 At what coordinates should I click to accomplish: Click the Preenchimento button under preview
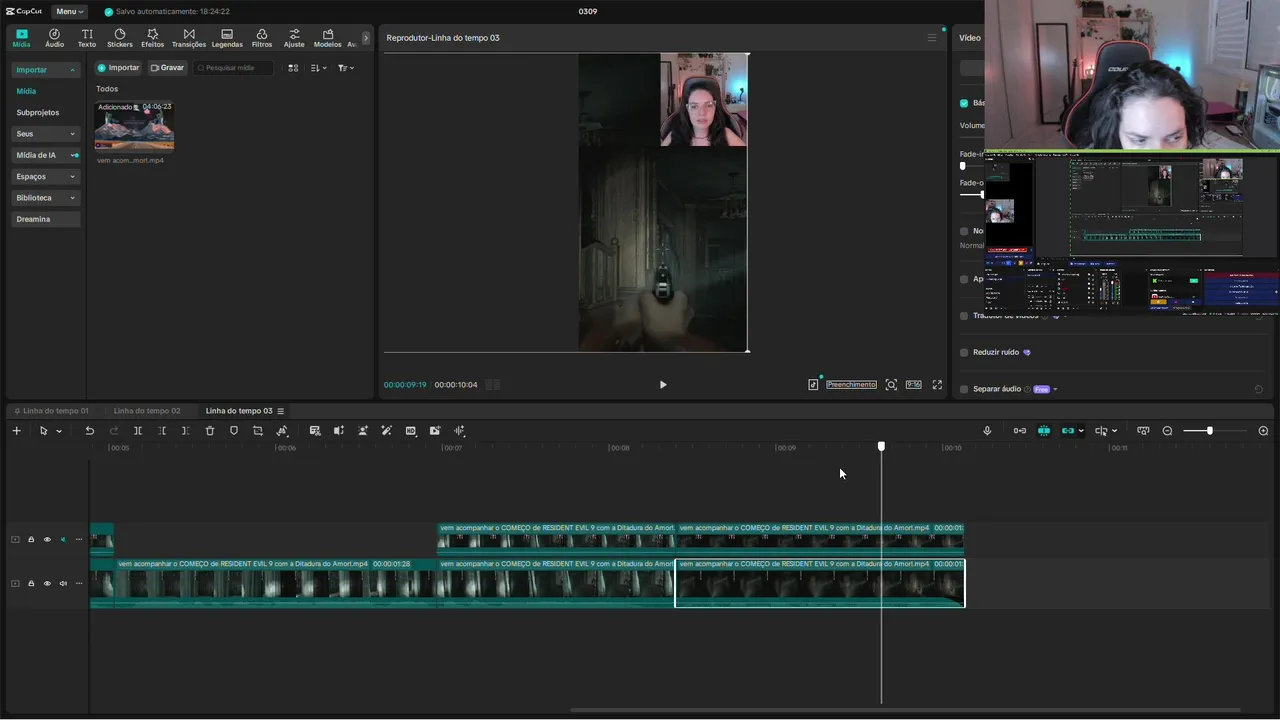[x=851, y=385]
